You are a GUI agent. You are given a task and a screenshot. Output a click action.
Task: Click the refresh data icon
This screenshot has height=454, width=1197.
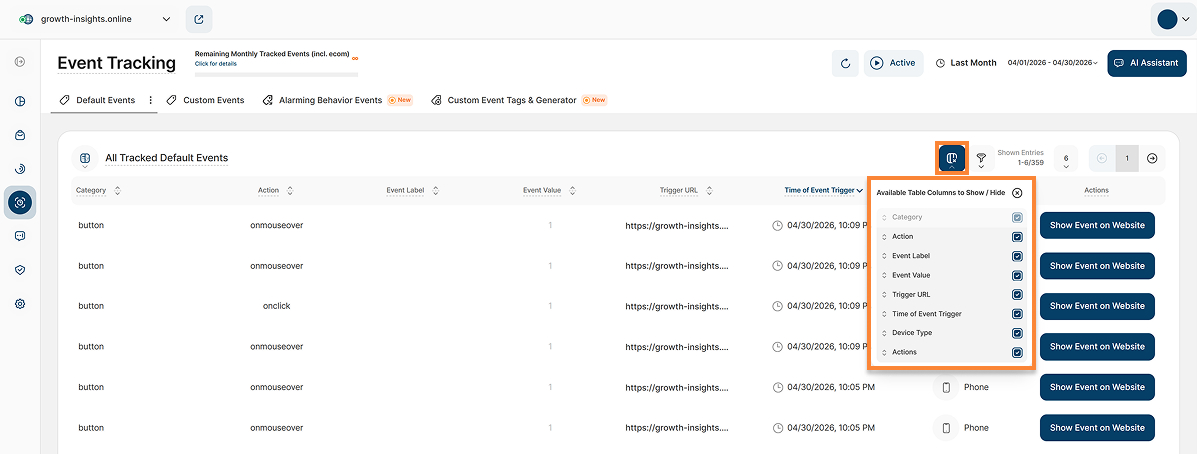[x=845, y=63]
